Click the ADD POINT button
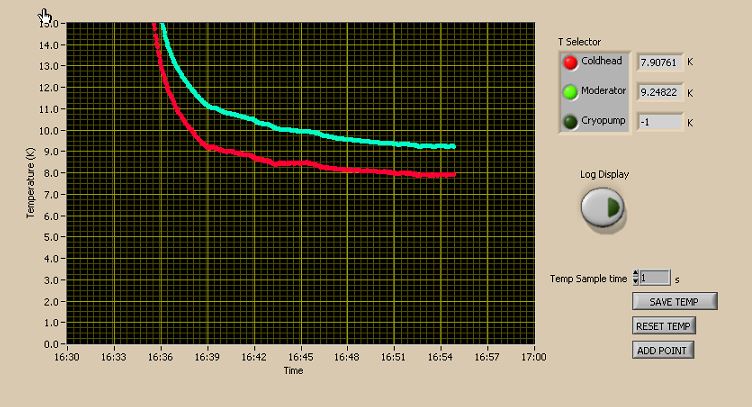The height and width of the screenshot is (407, 752). click(x=662, y=350)
